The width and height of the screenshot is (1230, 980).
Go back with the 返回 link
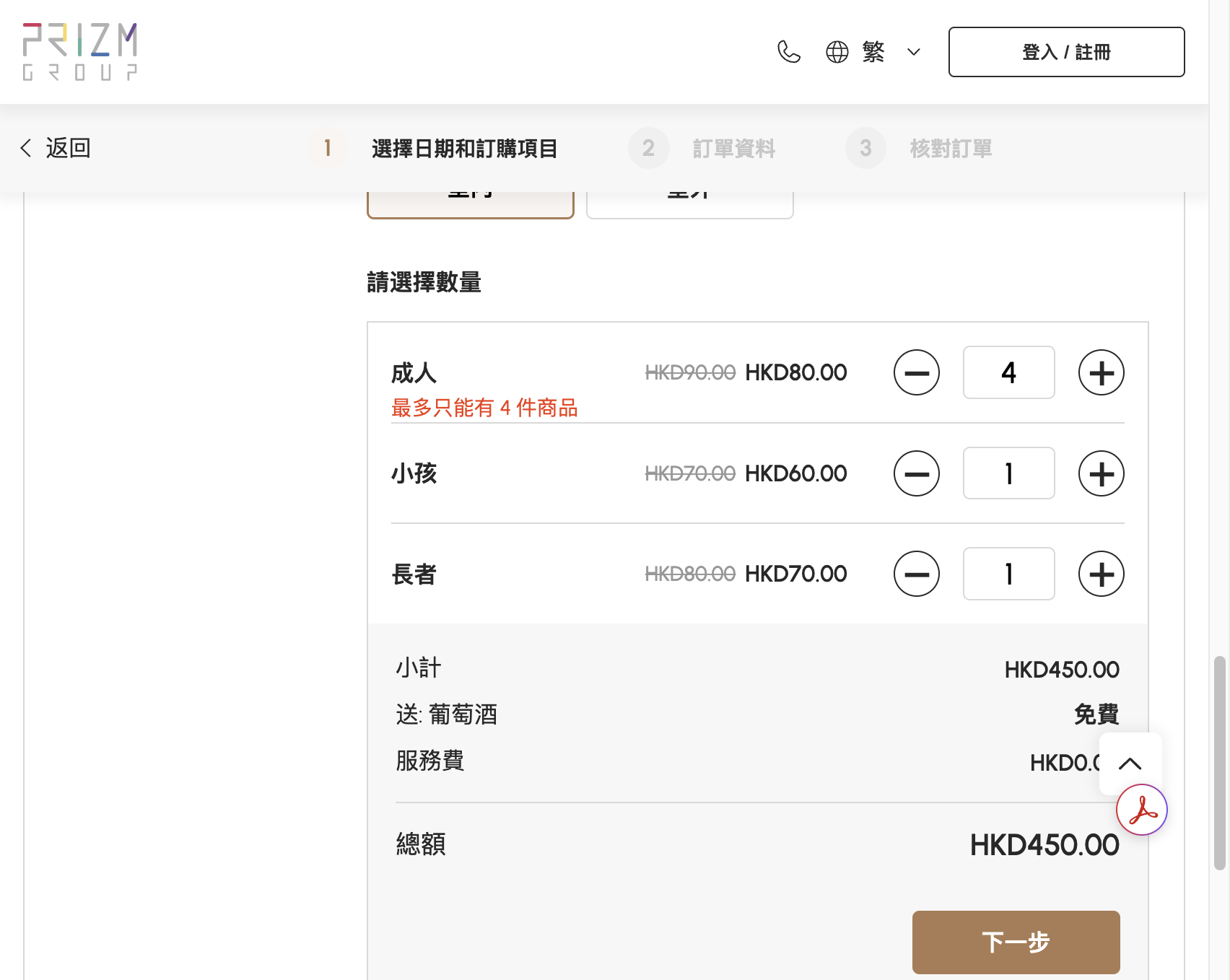coord(56,148)
